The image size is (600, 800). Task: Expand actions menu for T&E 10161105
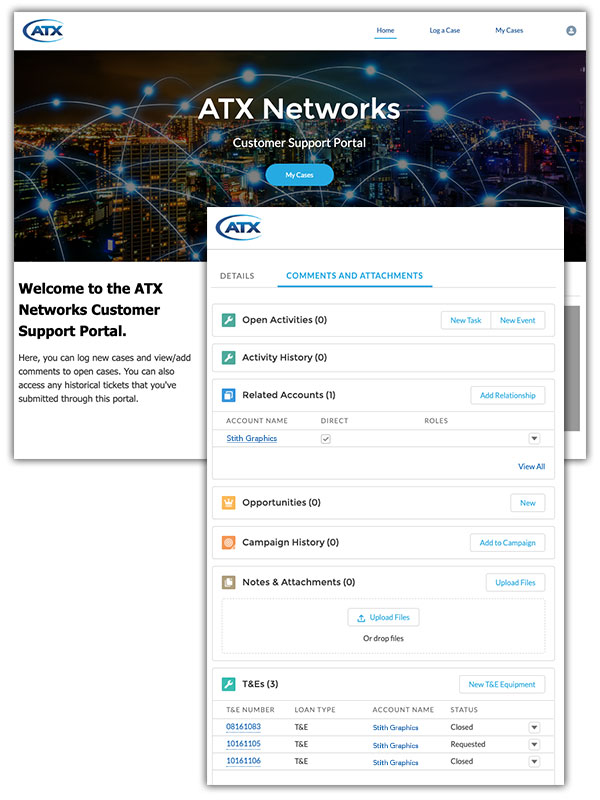[534, 744]
